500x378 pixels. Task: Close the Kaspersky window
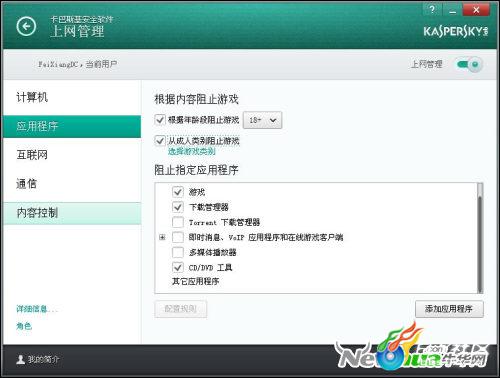tap(476, 9)
